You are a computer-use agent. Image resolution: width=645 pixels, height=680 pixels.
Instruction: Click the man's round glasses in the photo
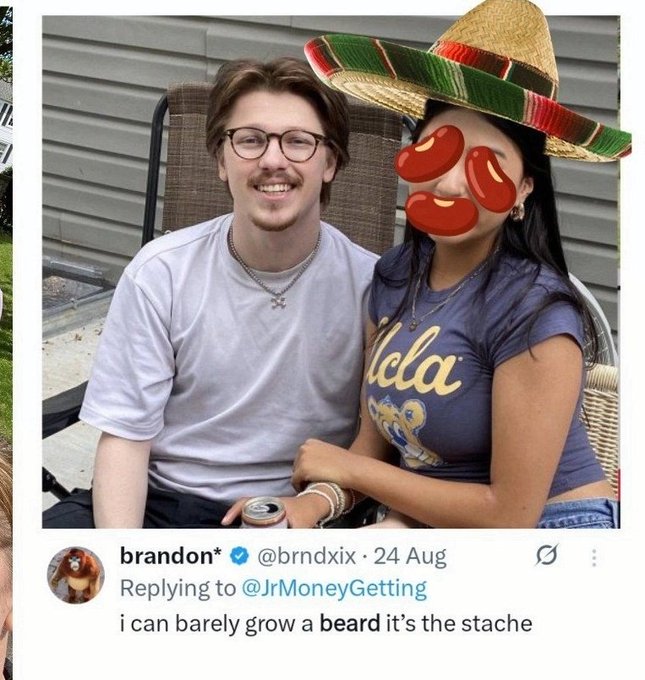(x=276, y=144)
